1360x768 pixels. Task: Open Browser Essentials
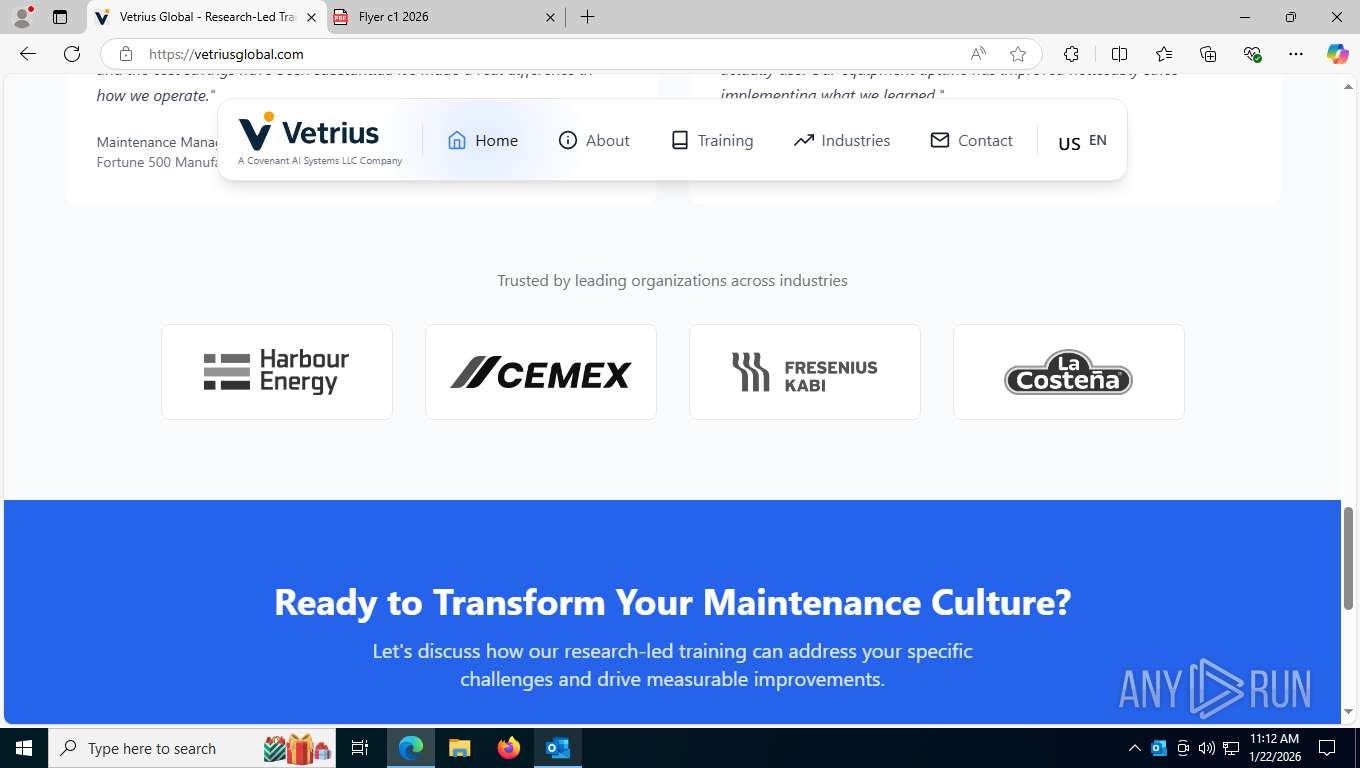[1252, 54]
